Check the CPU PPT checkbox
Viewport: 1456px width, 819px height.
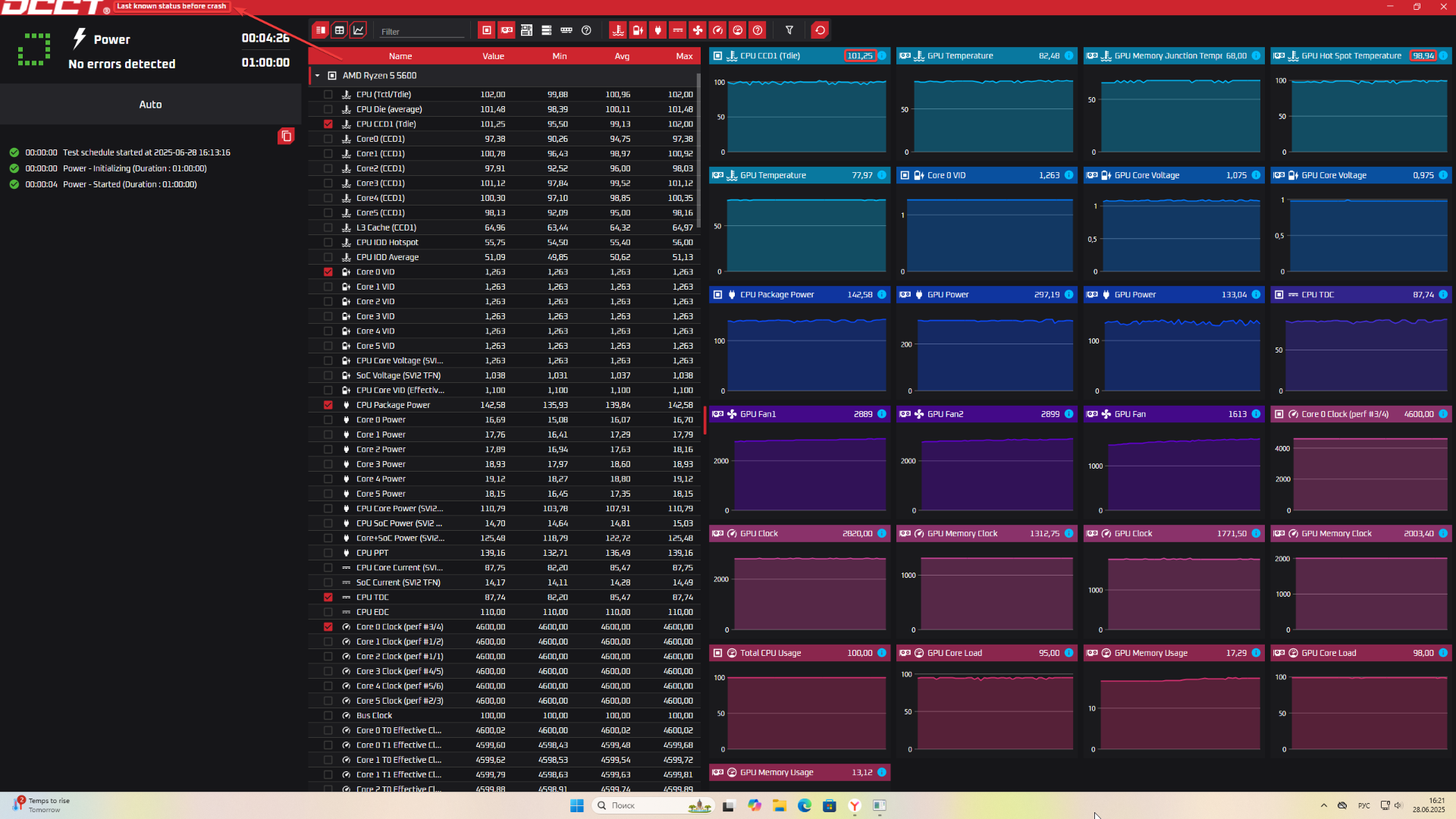pos(328,553)
